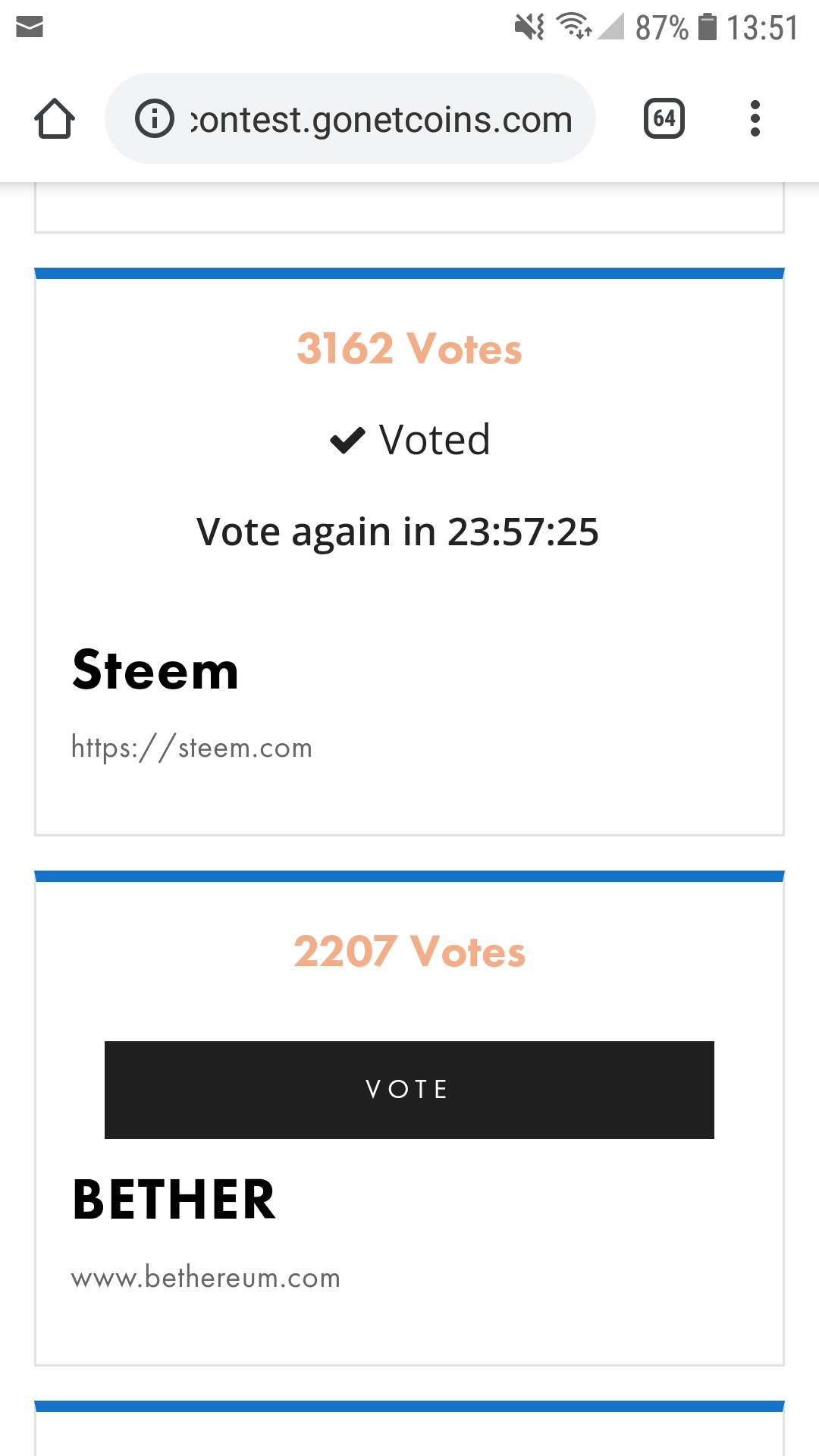Screen dimensions: 819x1456
Task: Tap the mail notification icon in status bar
Action: tap(30, 27)
